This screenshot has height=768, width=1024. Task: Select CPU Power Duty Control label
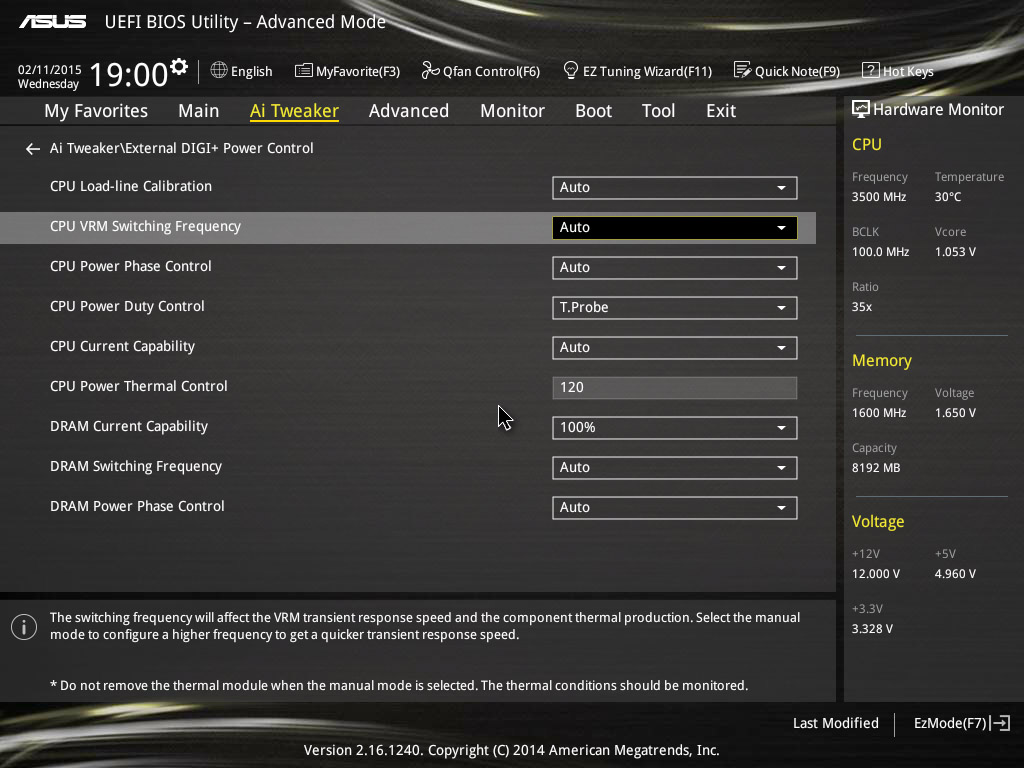coord(127,306)
